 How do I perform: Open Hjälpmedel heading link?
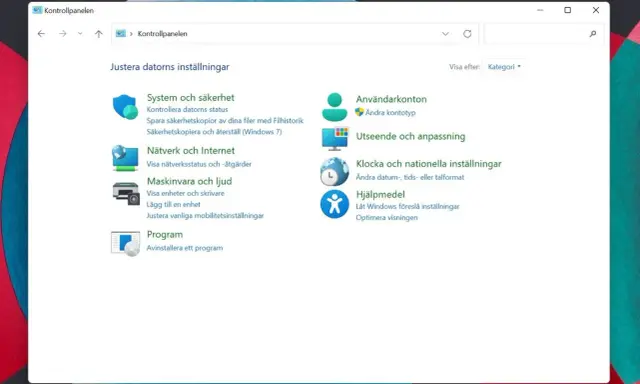[x=380, y=195]
